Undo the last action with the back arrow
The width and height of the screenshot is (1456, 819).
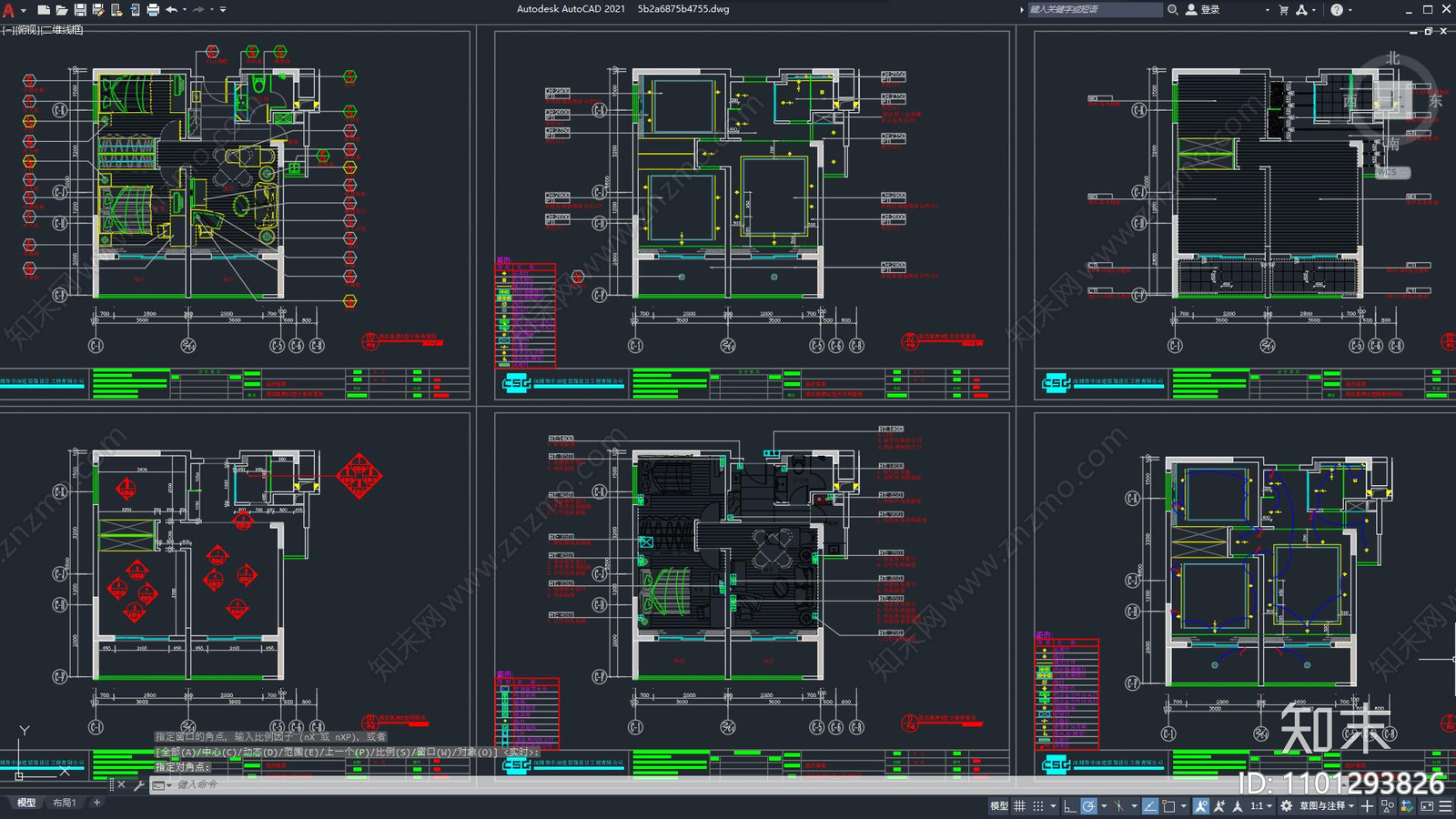tap(171, 10)
